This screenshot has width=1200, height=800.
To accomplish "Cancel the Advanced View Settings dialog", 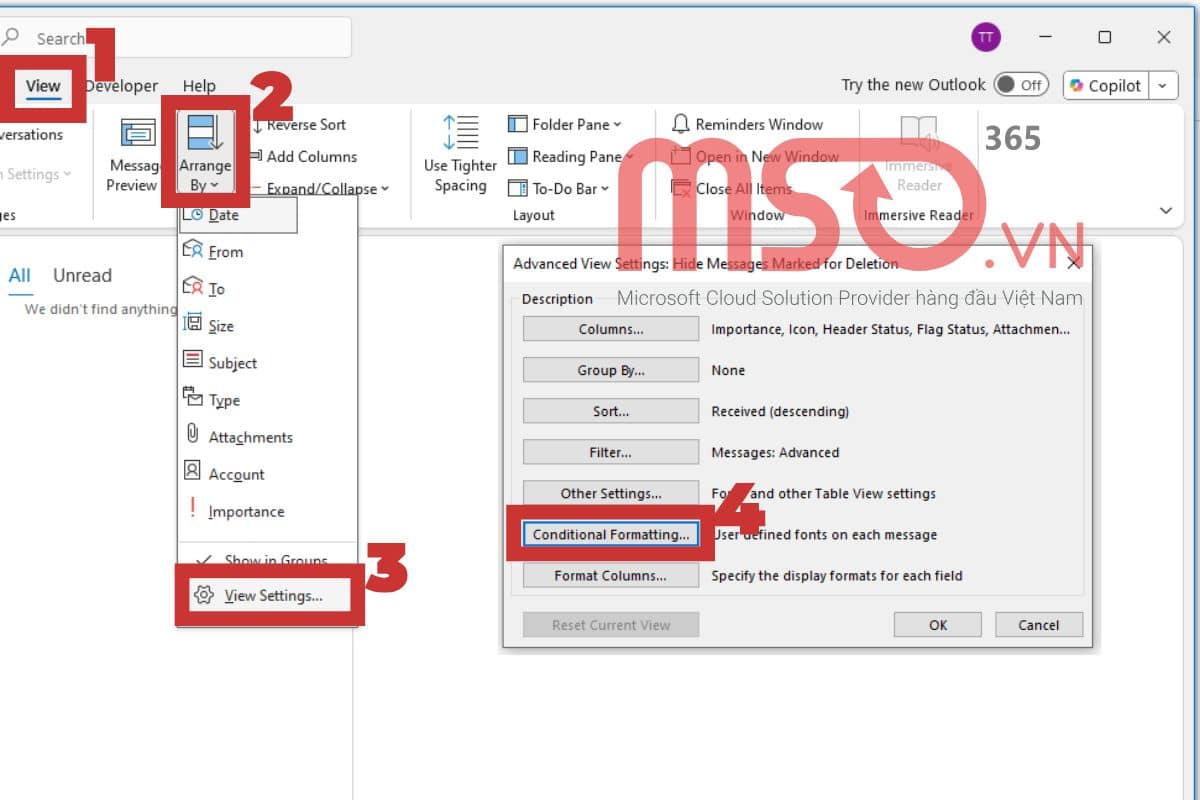I will tap(1039, 625).
